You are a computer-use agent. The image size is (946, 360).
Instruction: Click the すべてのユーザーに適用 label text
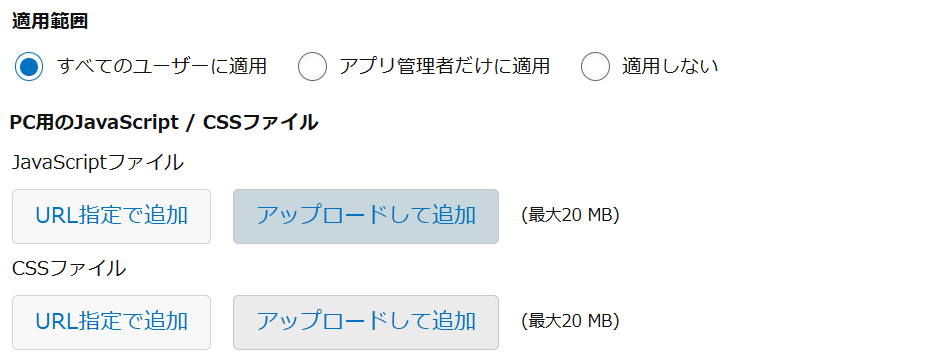click(162, 66)
